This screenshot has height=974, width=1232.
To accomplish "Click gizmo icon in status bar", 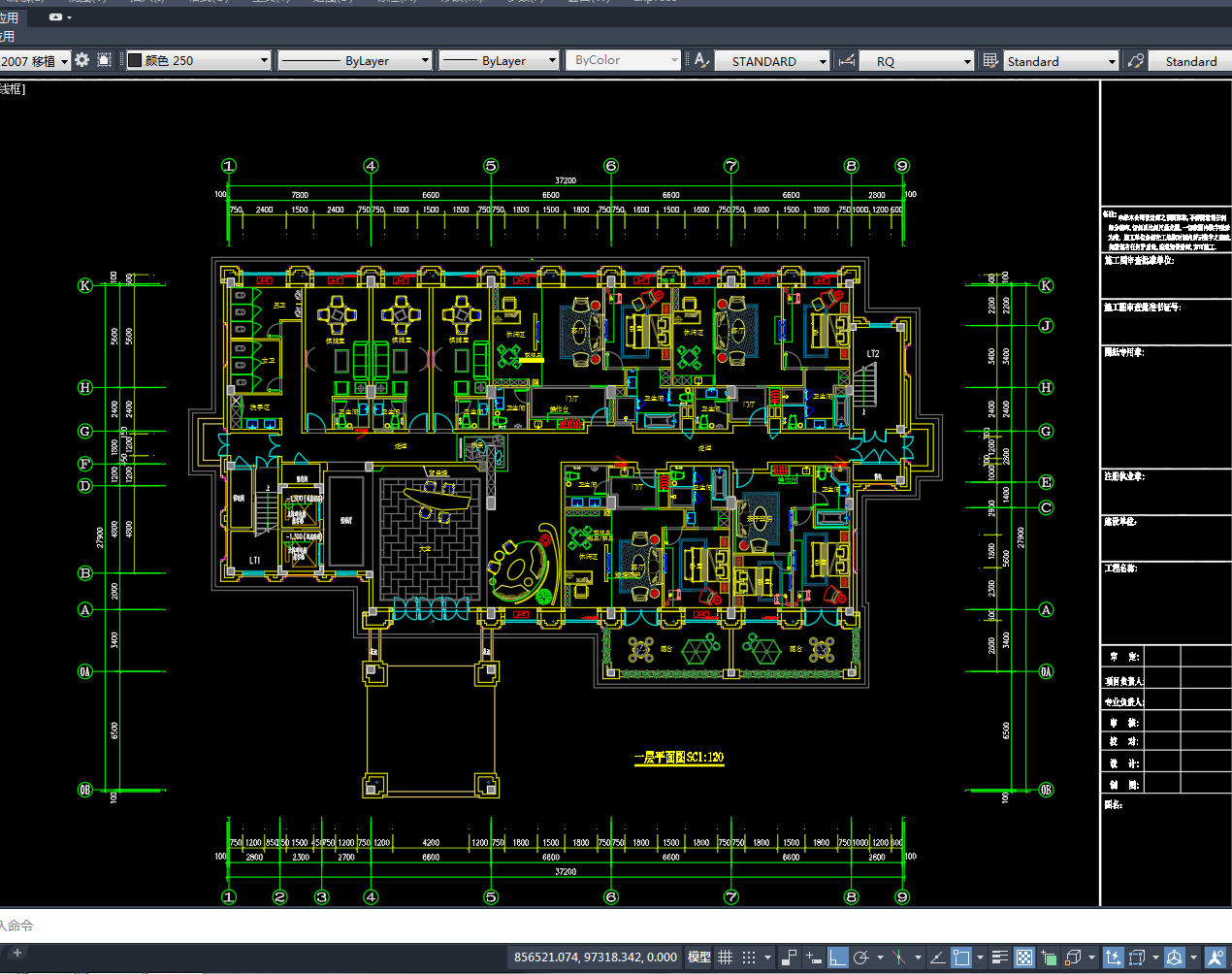I will point(1175,958).
